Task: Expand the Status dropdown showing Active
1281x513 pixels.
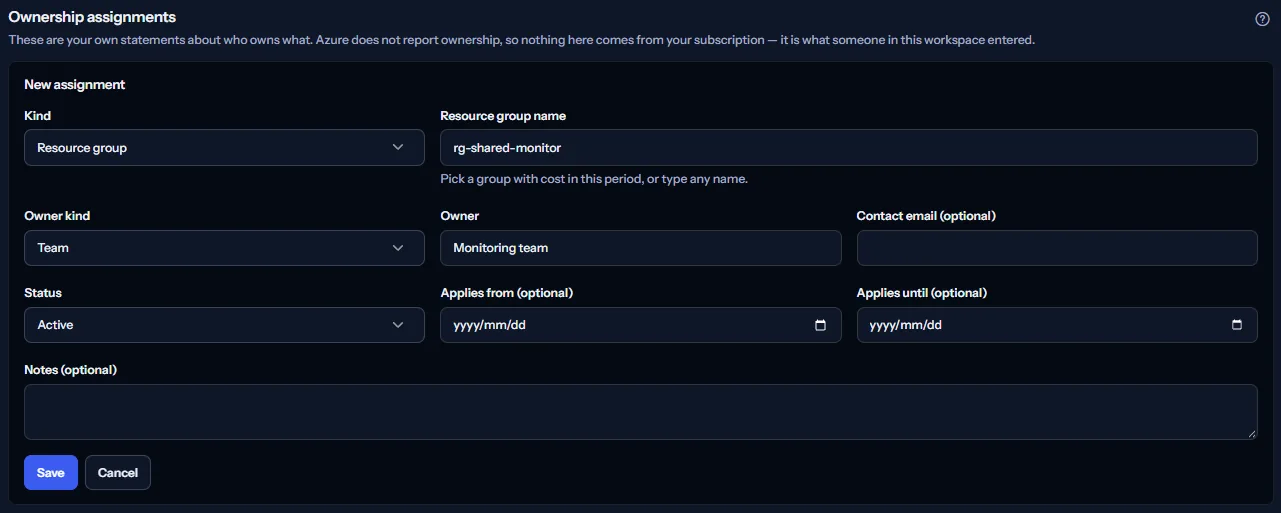Action: click(224, 325)
